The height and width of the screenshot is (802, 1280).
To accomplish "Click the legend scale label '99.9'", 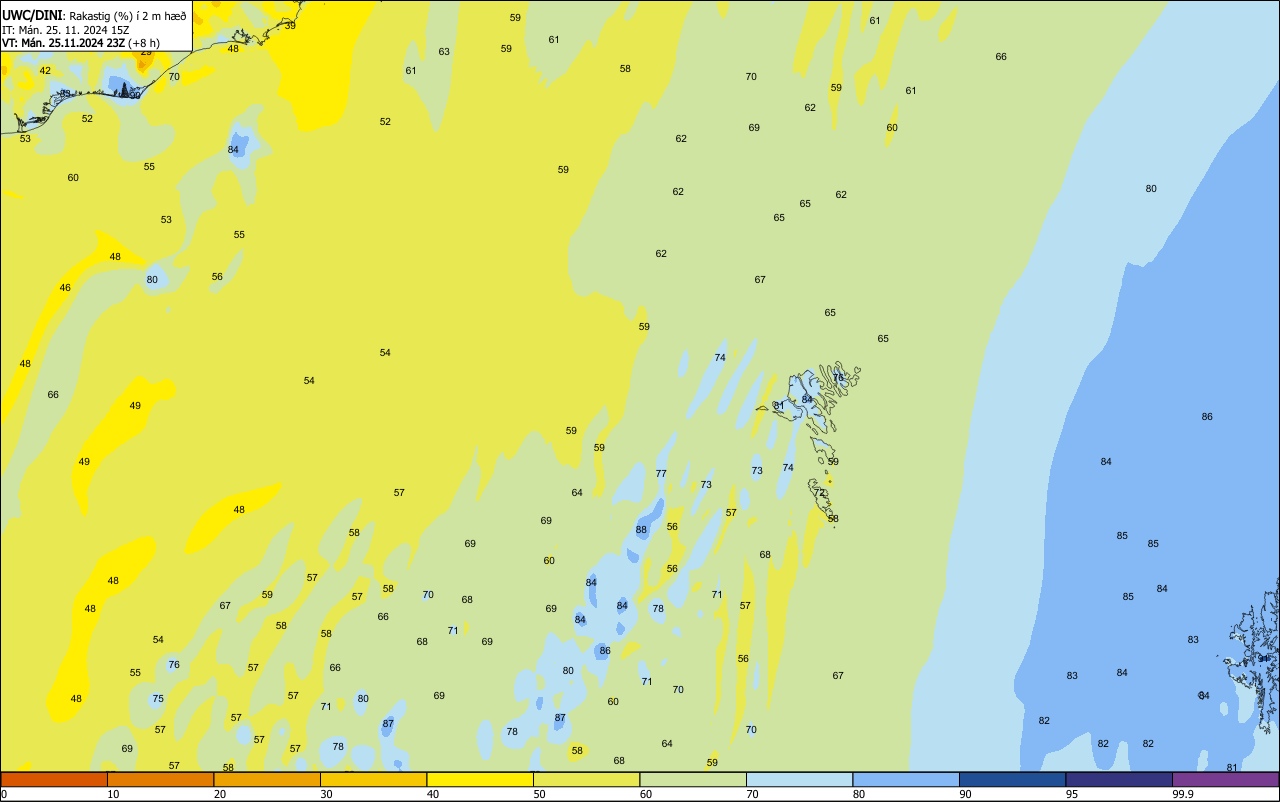I will [x=1182, y=794].
